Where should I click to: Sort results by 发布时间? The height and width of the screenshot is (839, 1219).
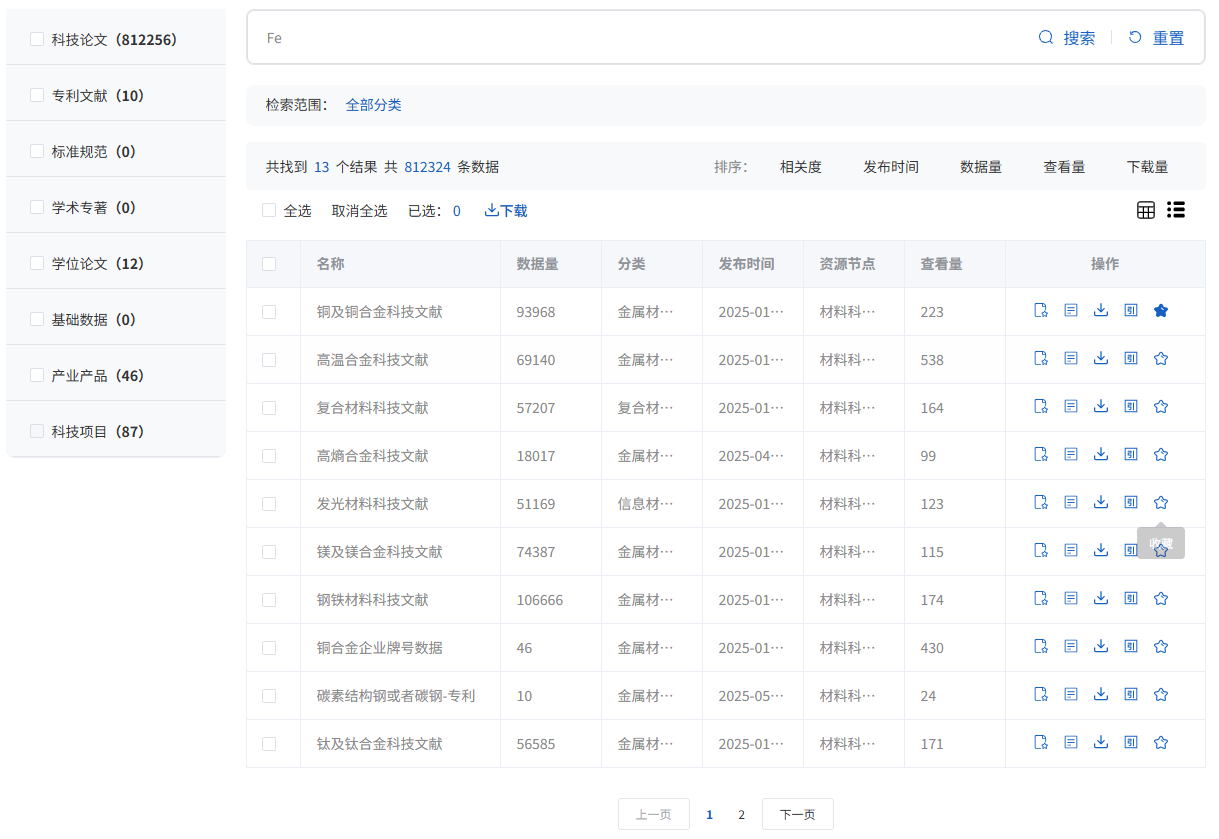point(890,167)
